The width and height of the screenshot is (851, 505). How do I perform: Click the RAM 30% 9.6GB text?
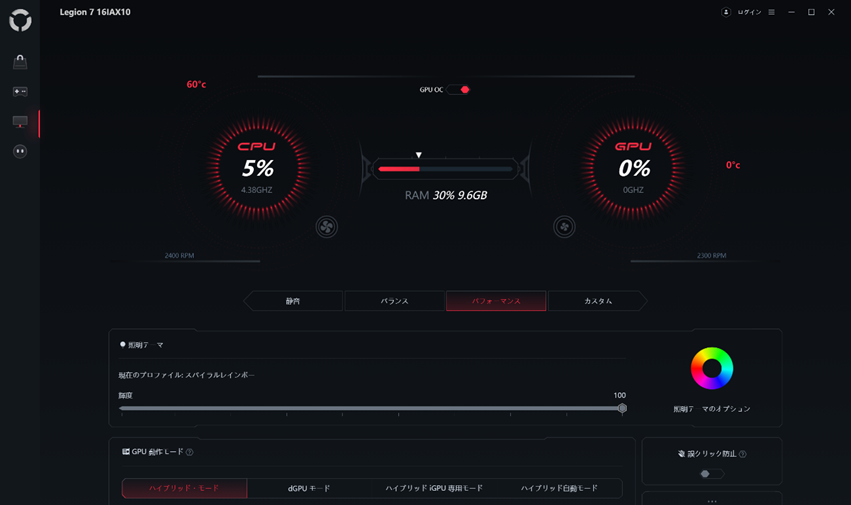coord(446,195)
